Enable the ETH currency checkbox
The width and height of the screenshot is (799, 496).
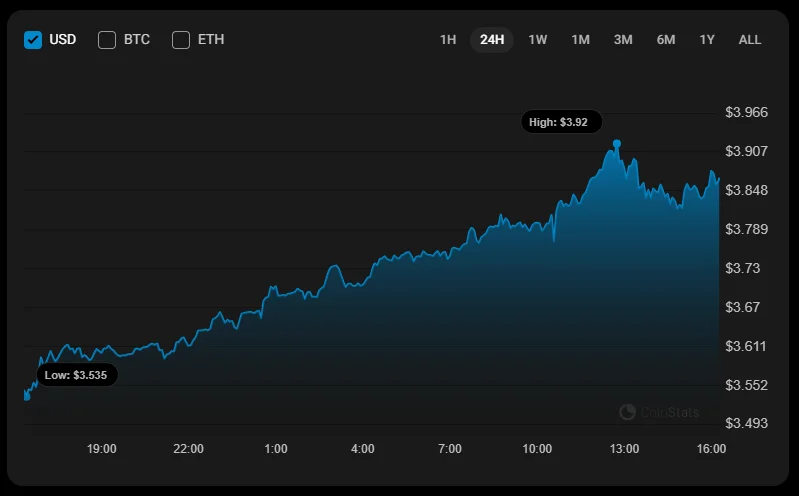181,40
